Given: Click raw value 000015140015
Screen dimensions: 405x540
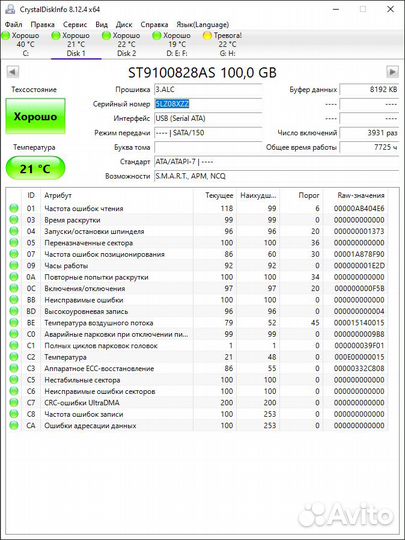Looking at the screenshot, I should [x=359, y=323].
